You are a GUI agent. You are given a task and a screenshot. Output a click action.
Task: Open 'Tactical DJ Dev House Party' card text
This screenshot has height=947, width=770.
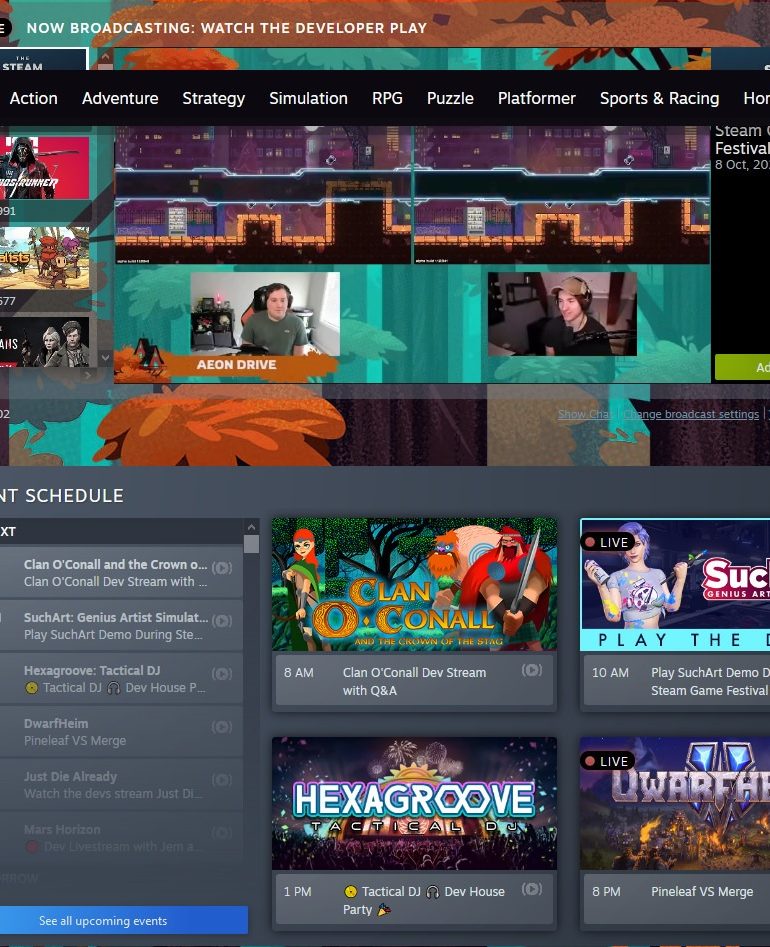coord(423,900)
